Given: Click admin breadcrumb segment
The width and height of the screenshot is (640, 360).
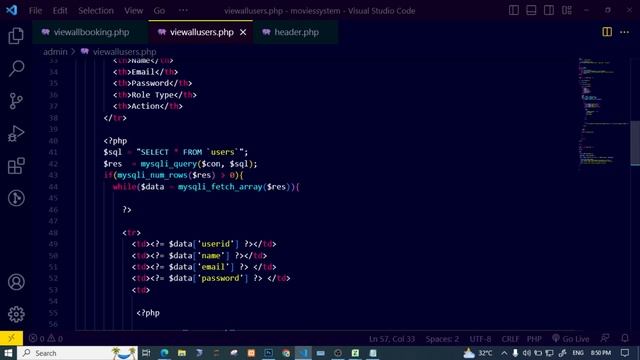Looking at the screenshot, I should point(55,52).
